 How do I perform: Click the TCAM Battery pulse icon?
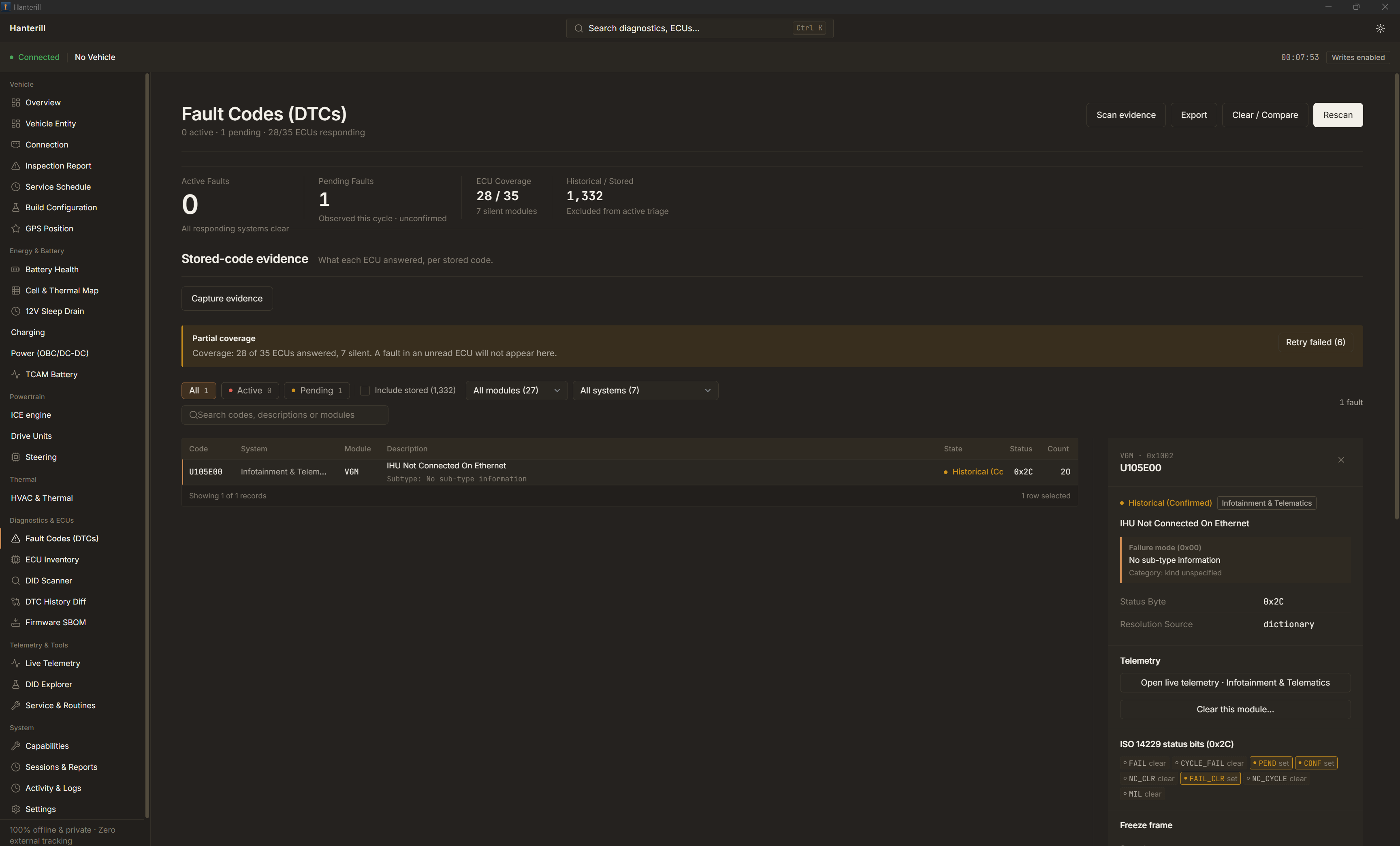(16, 374)
